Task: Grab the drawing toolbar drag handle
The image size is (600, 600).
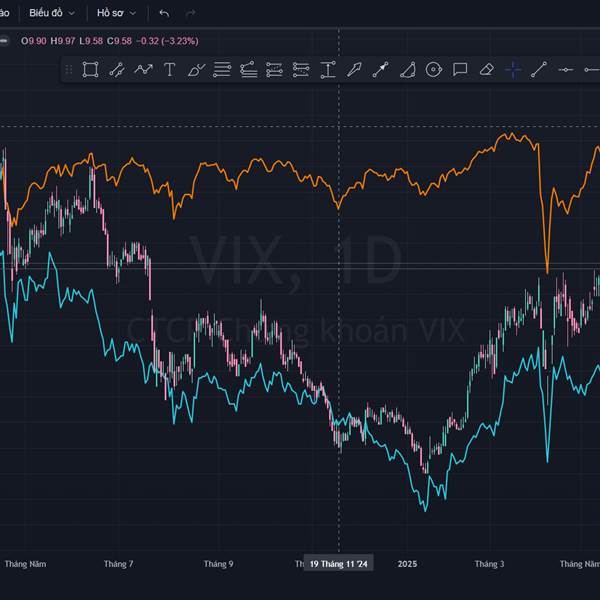Action: coord(69,70)
